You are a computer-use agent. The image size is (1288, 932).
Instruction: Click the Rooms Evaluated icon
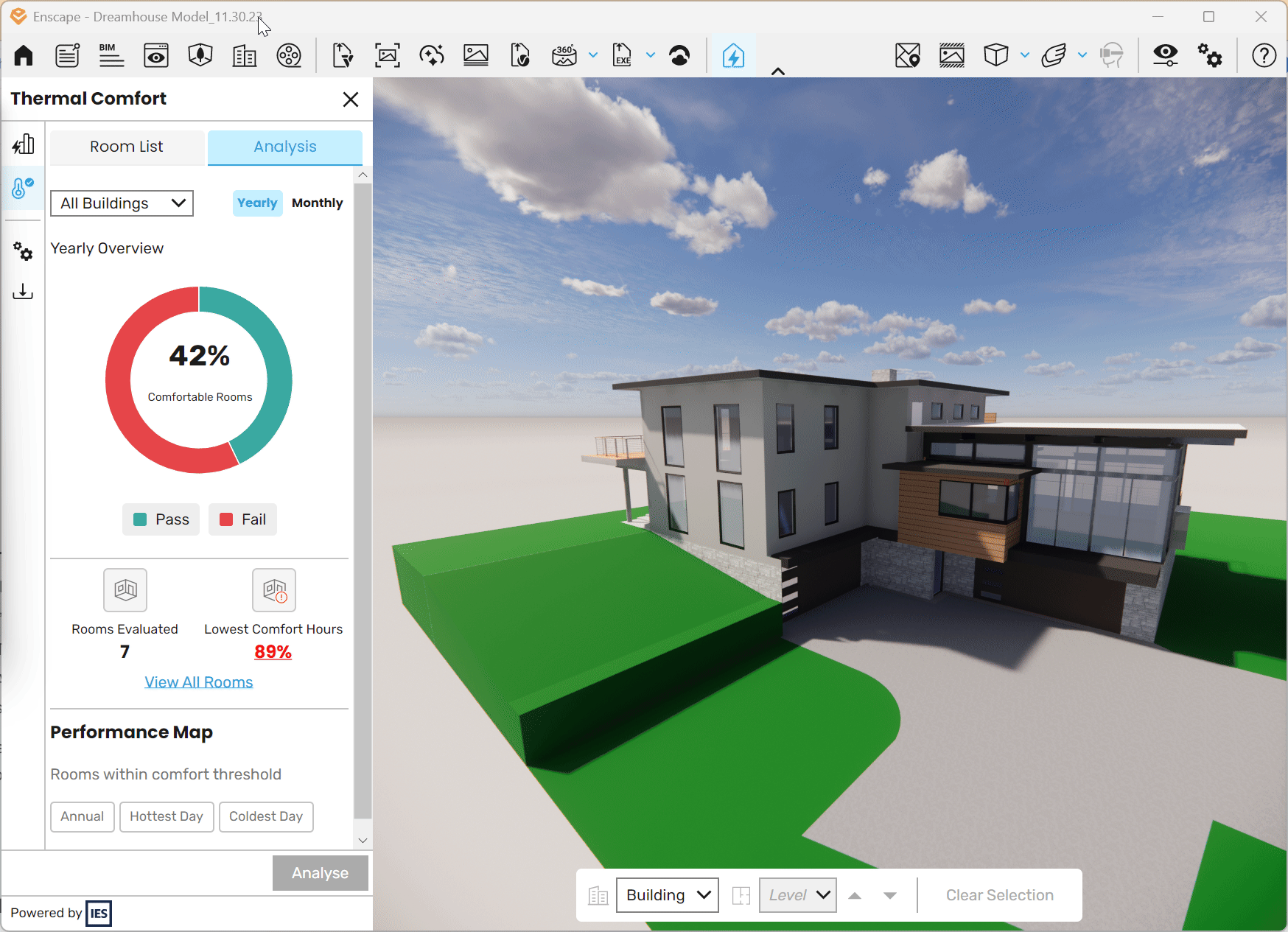click(x=125, y=590)
